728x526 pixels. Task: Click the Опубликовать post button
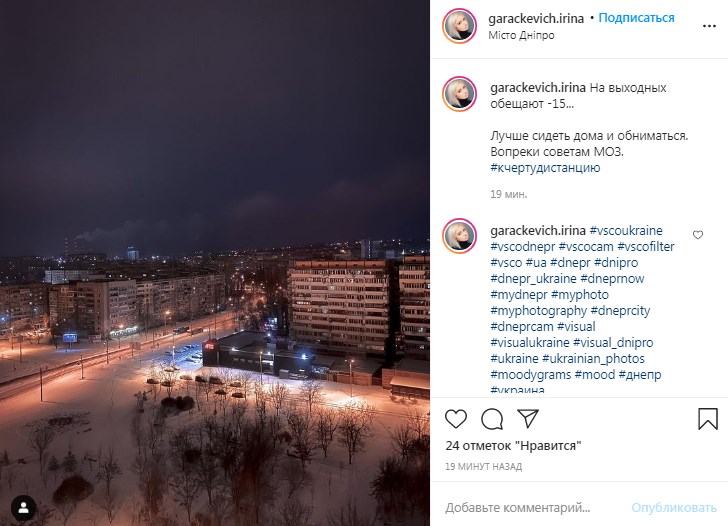point(674,508)
